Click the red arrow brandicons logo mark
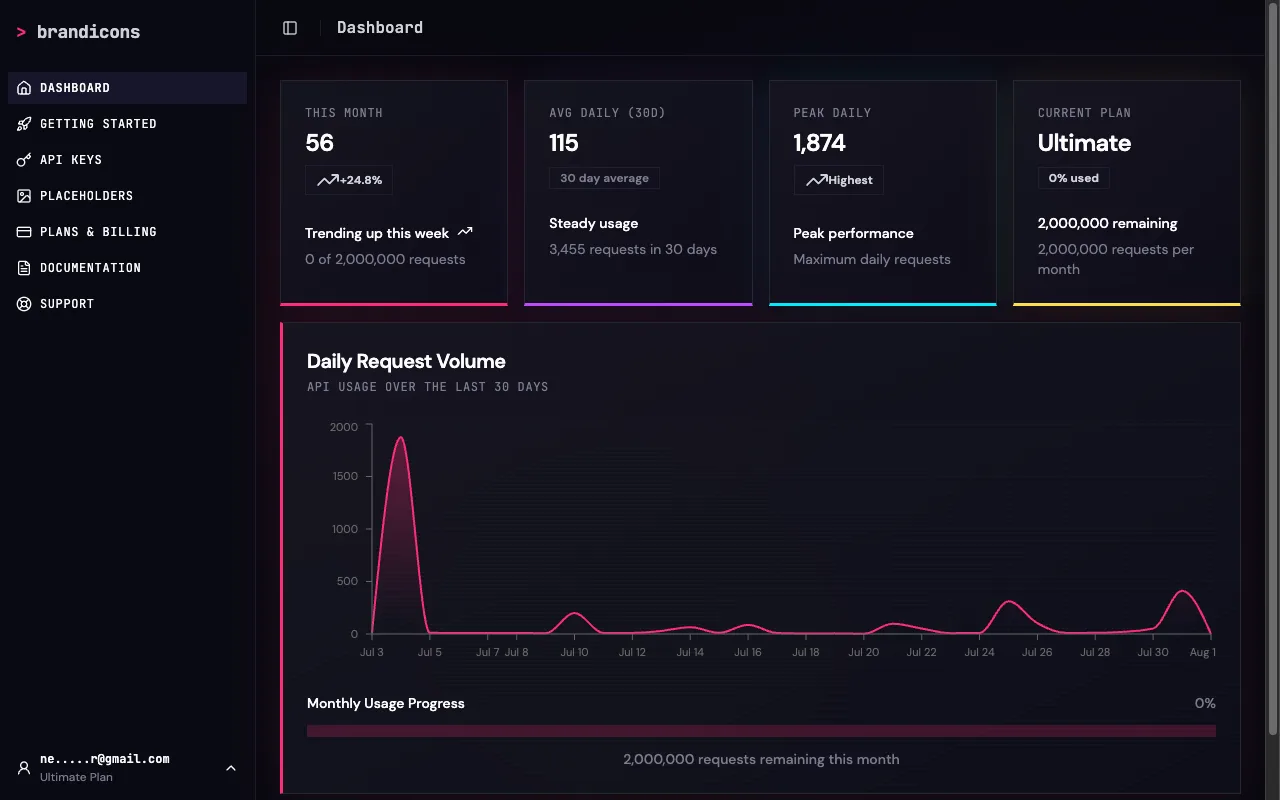This screenshot has height=800, width=1280. [21, 32]
